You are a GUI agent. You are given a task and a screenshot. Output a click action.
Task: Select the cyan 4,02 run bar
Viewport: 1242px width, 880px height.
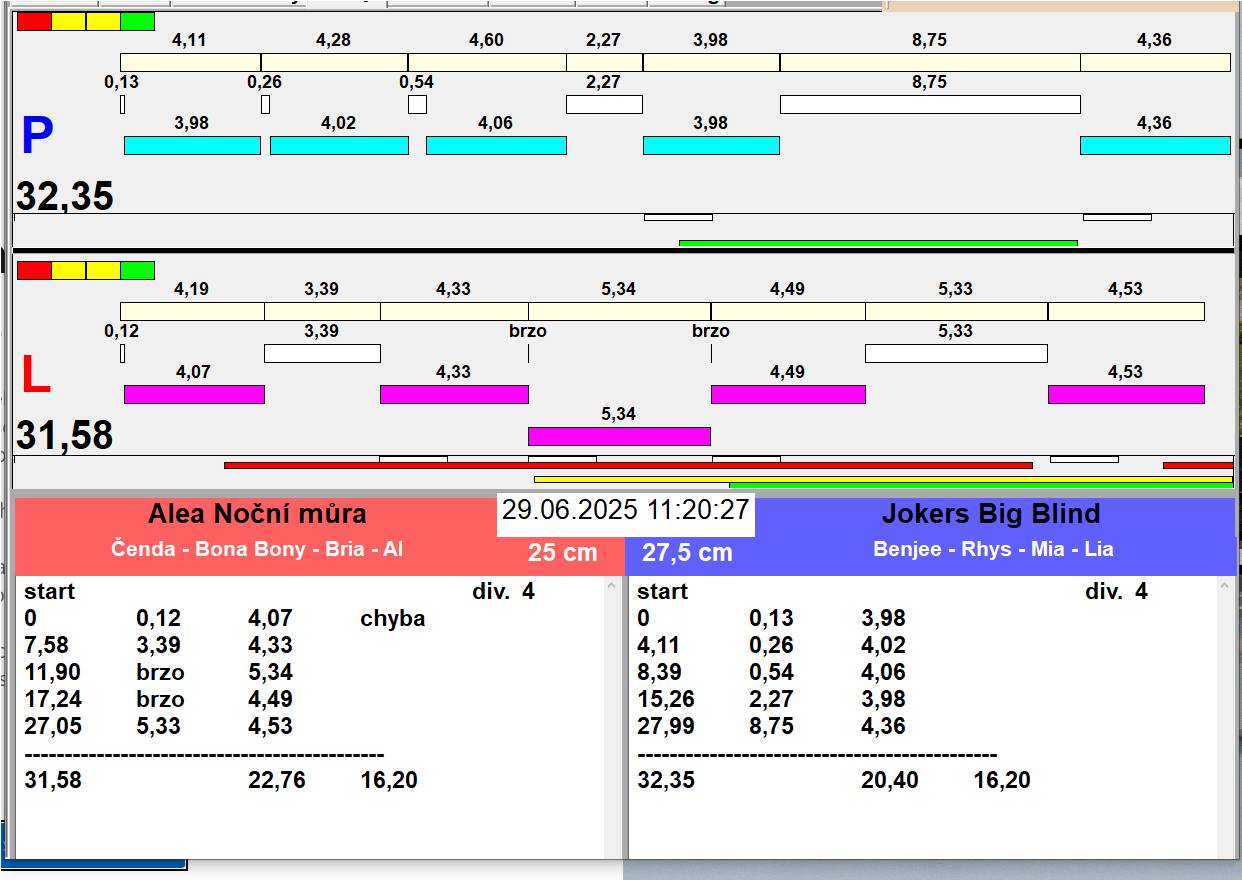coord(339,145)
